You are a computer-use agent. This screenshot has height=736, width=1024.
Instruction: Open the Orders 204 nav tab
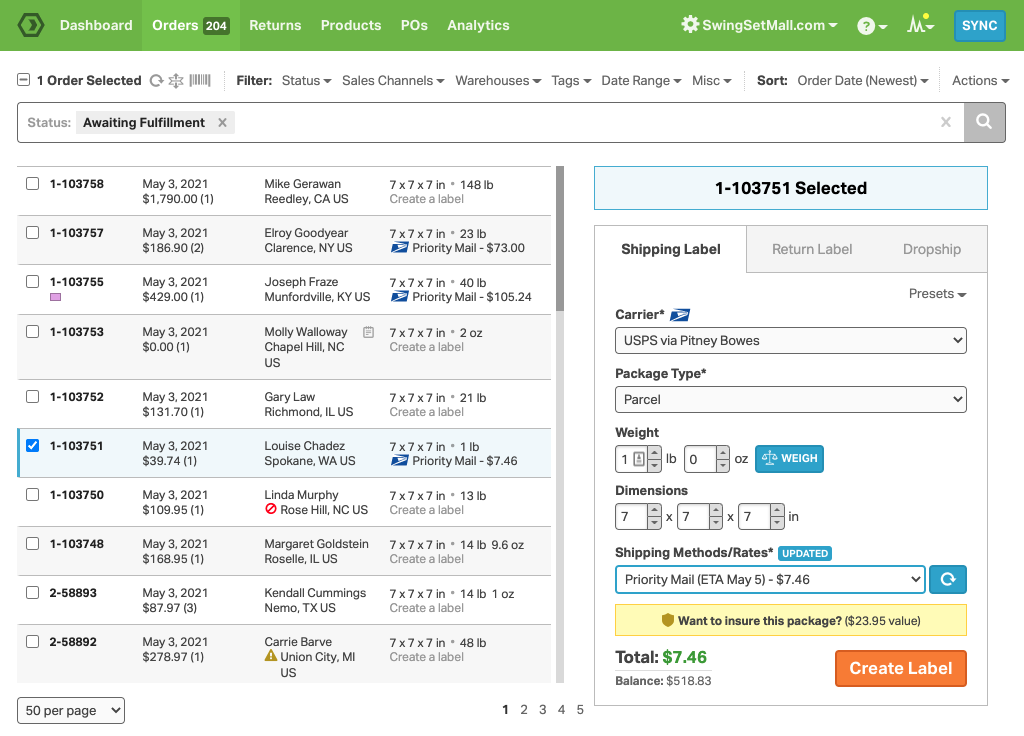click(191, 25)
